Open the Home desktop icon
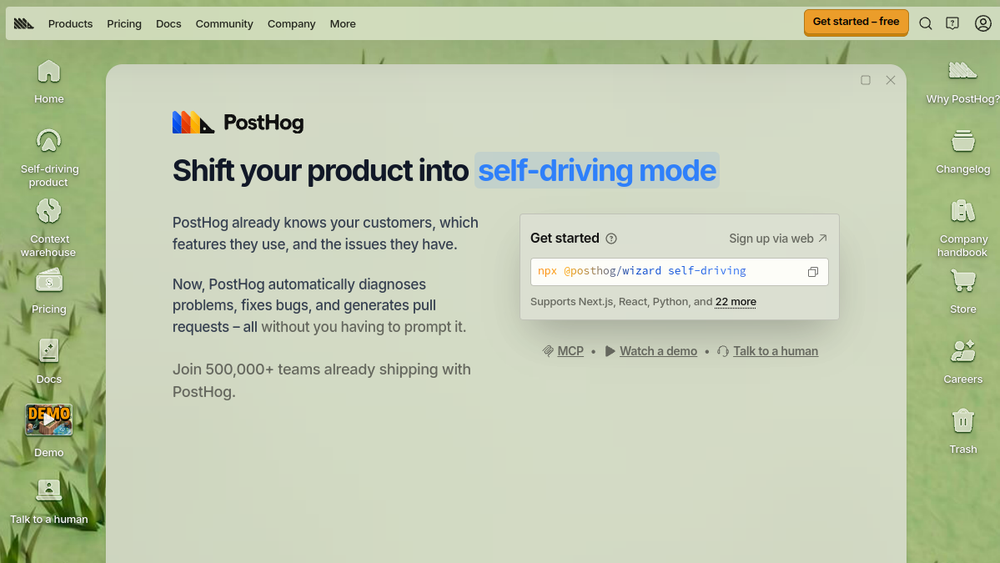Viewport: 1000px width, 563px height. click(48, 82)
